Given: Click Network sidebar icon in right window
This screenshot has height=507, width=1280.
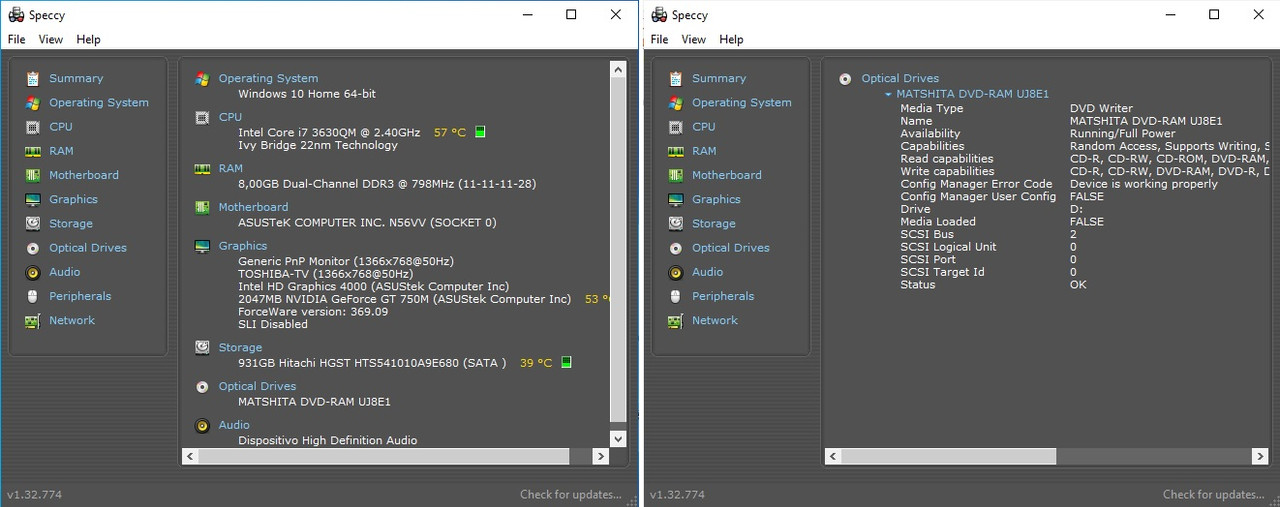Looking at the screenshot, I should [x=676, y=320].
